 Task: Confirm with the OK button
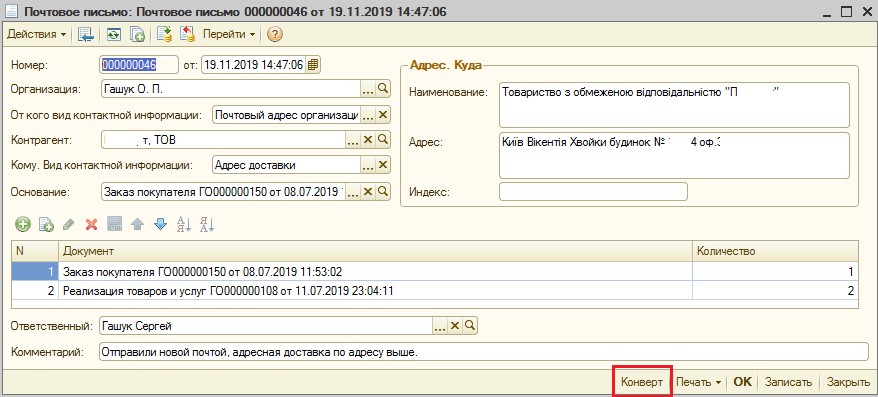pyautogui.click(x=742, y=382)
